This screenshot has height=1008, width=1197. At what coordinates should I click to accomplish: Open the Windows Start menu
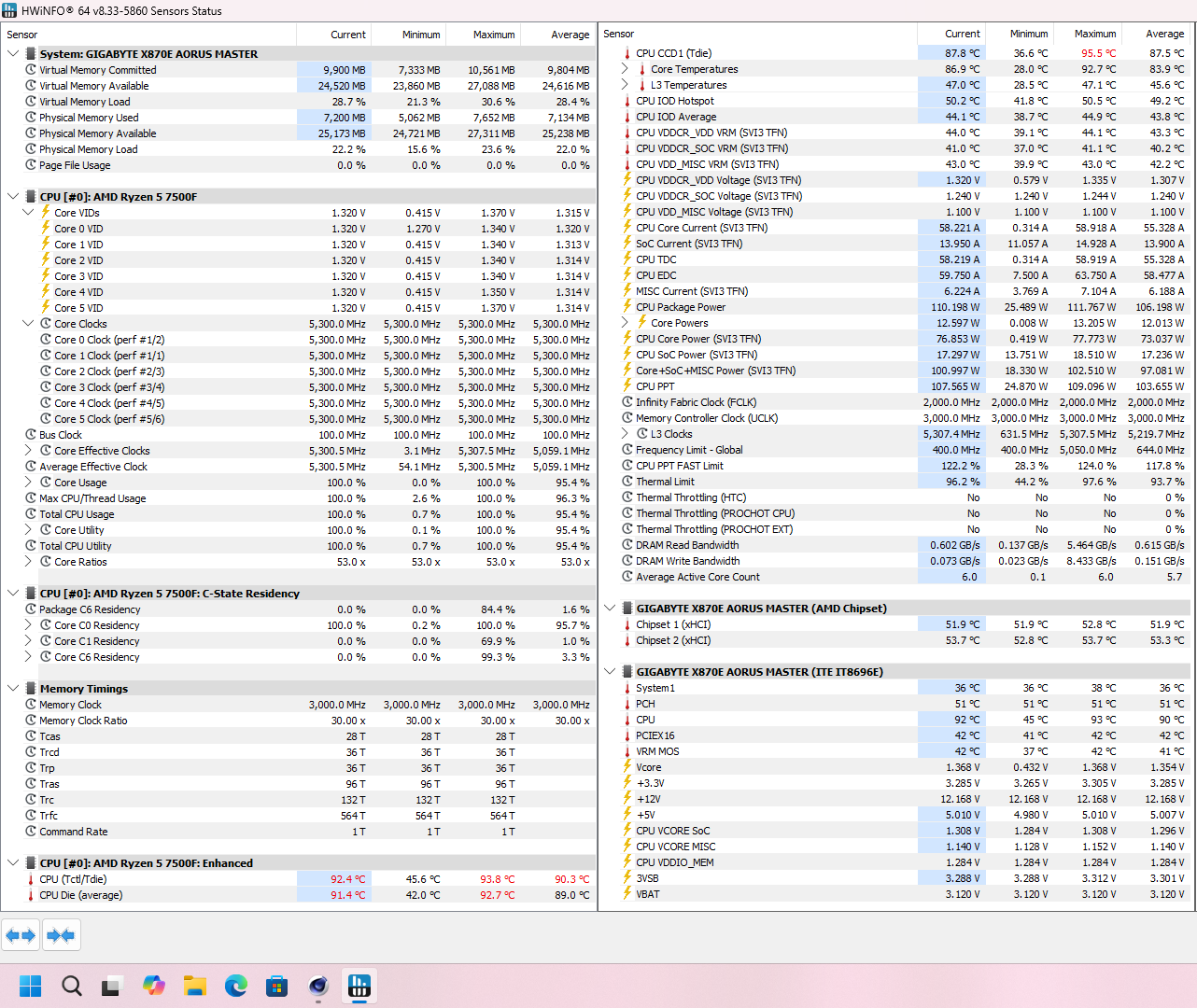point(31,986)
